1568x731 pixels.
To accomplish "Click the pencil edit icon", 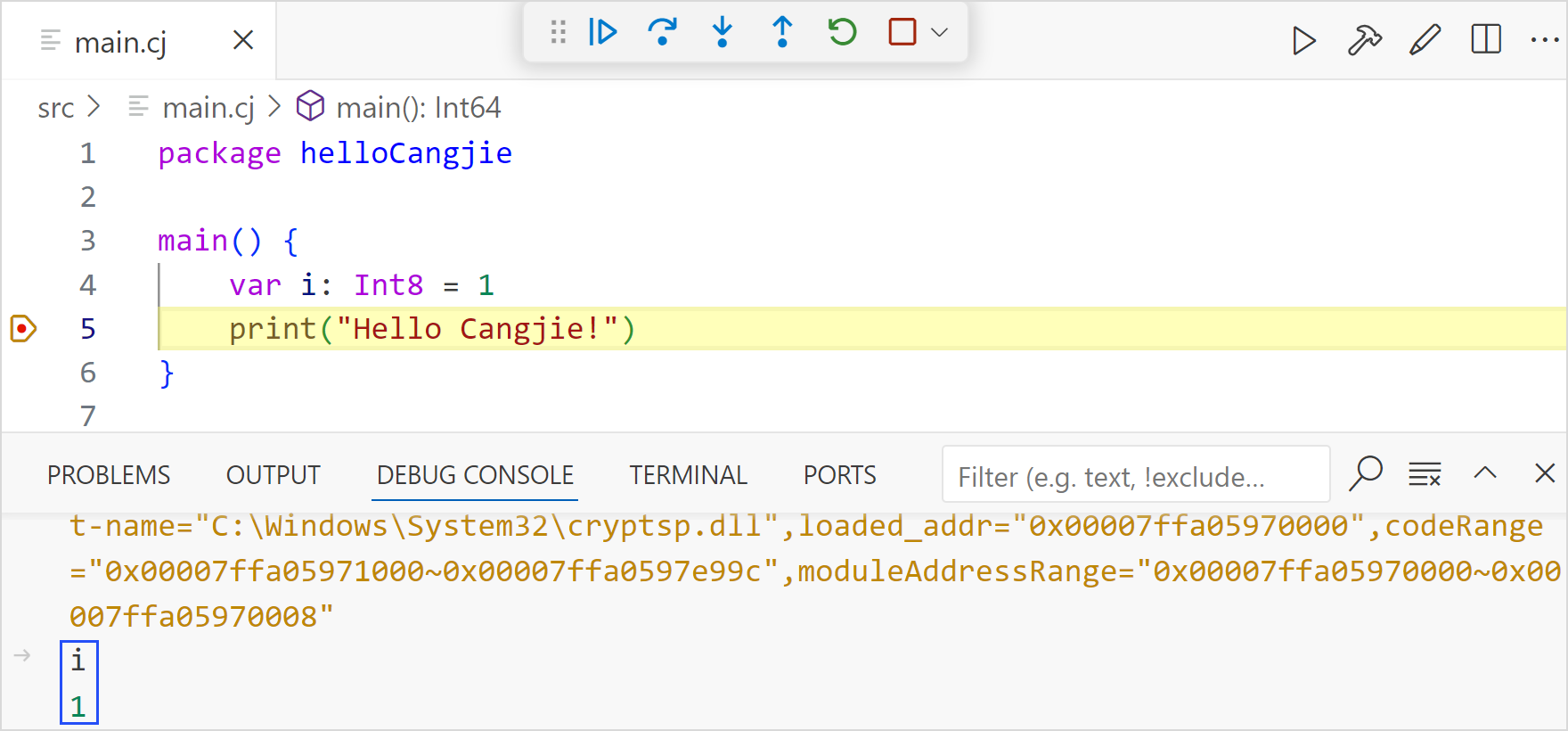I will click(1425, 41).
